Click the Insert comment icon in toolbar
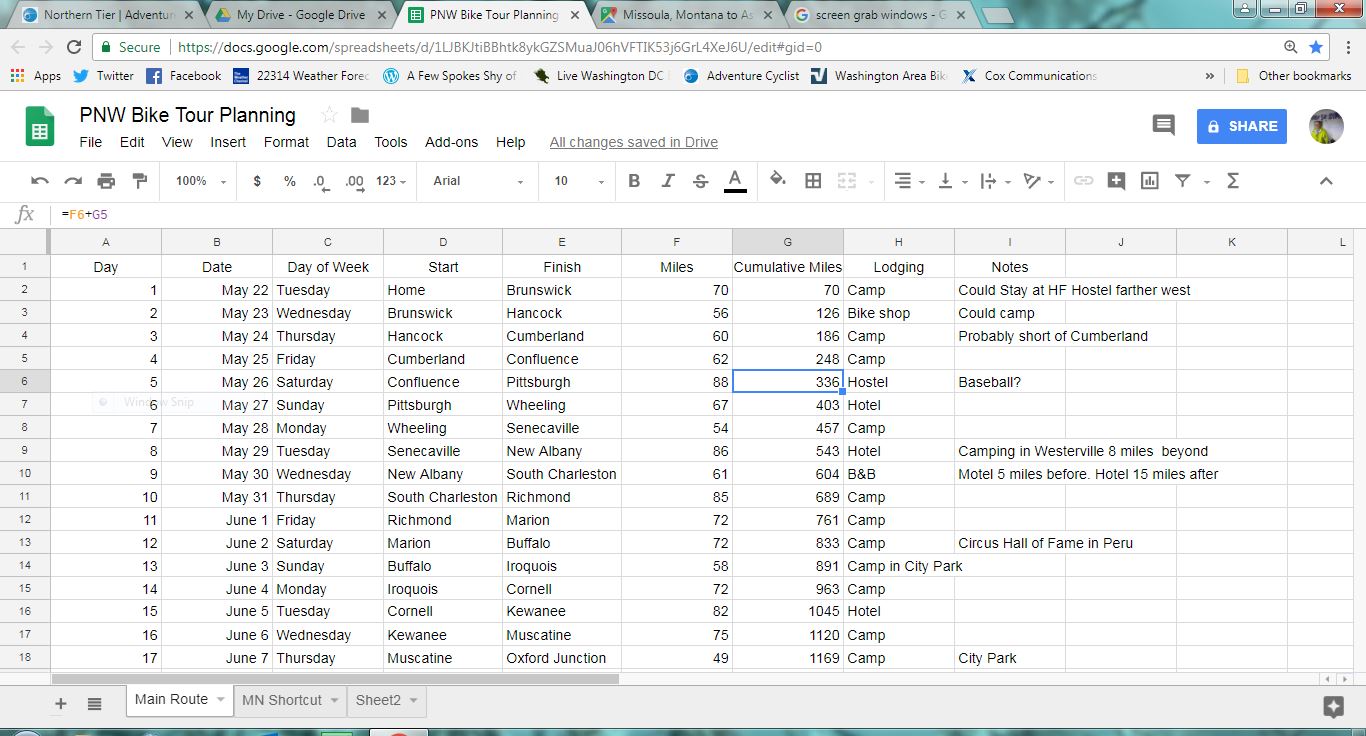Image resolution: width=1366 pixels, height=736 pixels. click(1116, 181)
